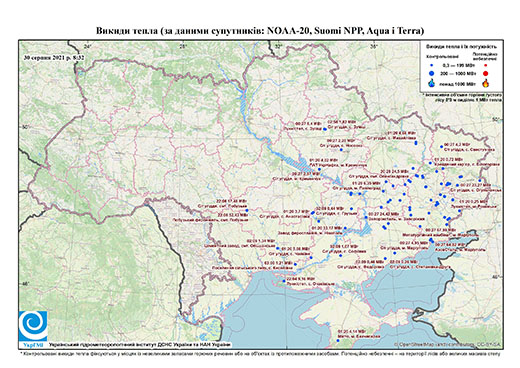The height and width of the screenshot is (368, 520).
Task: Click the blue flame legend icon
Action: coord(432,83)
